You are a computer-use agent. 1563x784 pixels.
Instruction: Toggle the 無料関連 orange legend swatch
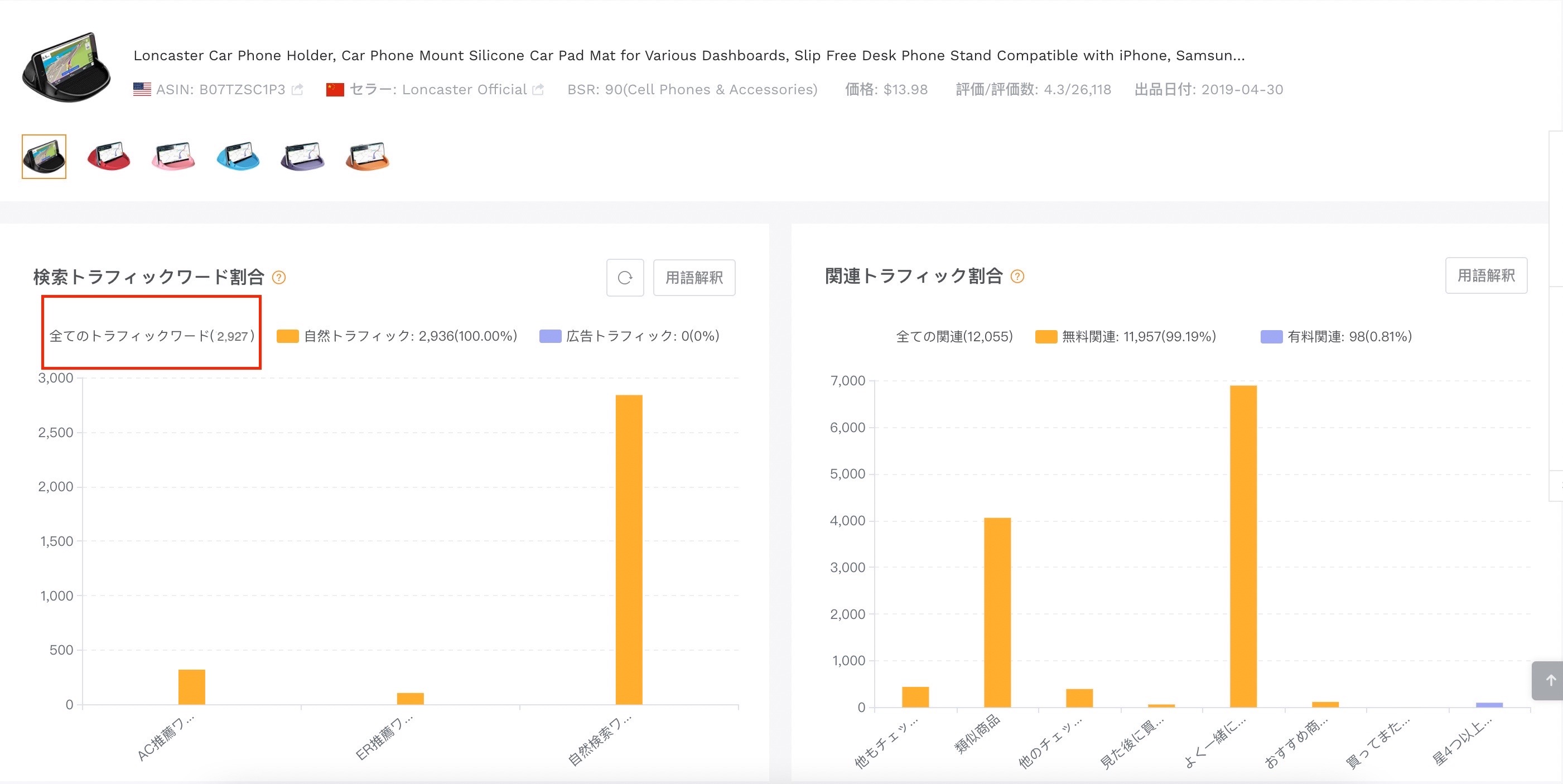tap(1046, 337)
